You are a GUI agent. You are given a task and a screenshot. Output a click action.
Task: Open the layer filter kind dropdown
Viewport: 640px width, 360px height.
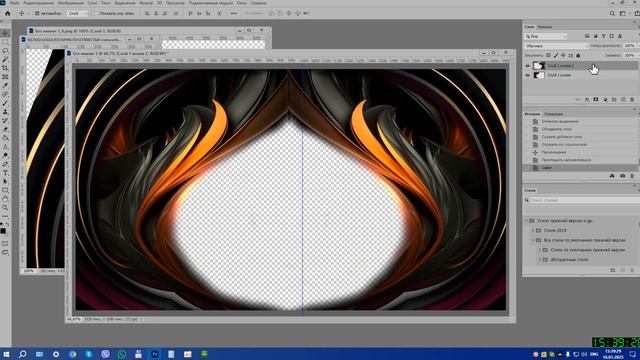click(x=546, y=36)
